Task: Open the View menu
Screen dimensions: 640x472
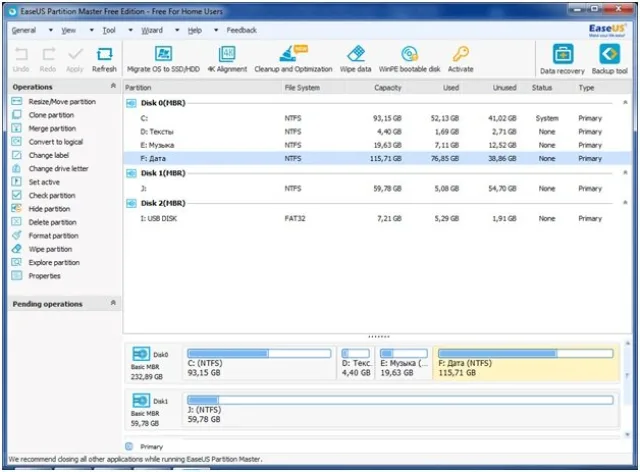Action: pyautogui.click(x=69, y=30)
